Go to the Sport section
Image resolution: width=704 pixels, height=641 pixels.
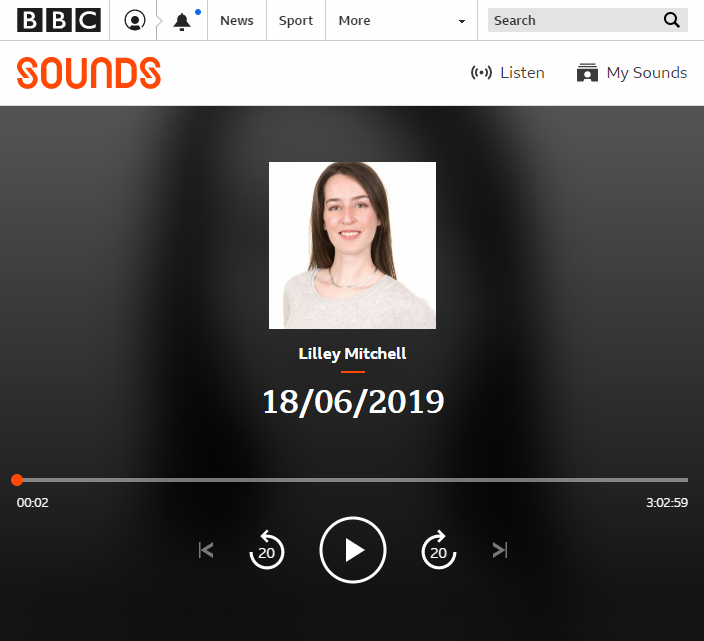[x=295, y=20]
